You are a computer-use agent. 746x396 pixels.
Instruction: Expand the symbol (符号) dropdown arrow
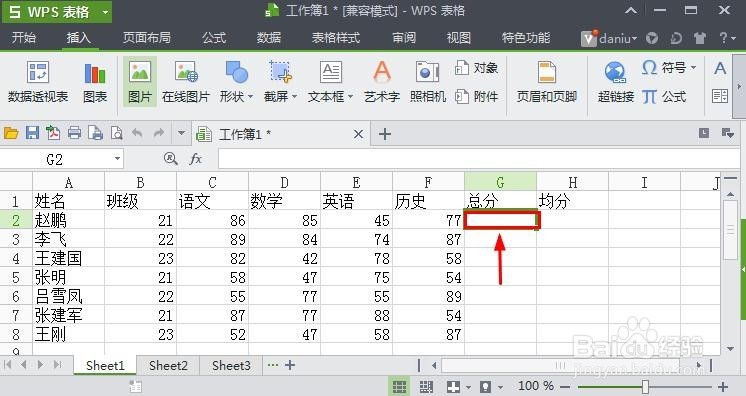(693, 68)
